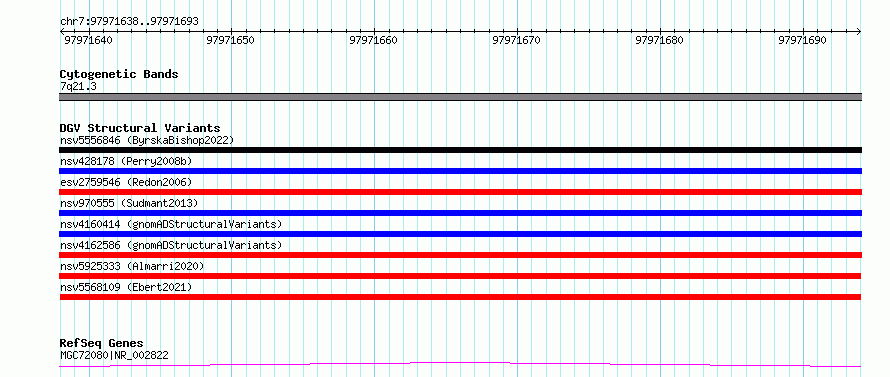Open nsv4162586 (gnomADStructuralVariants) label
This screenshot has height=377, width=890.
[171, 245]
